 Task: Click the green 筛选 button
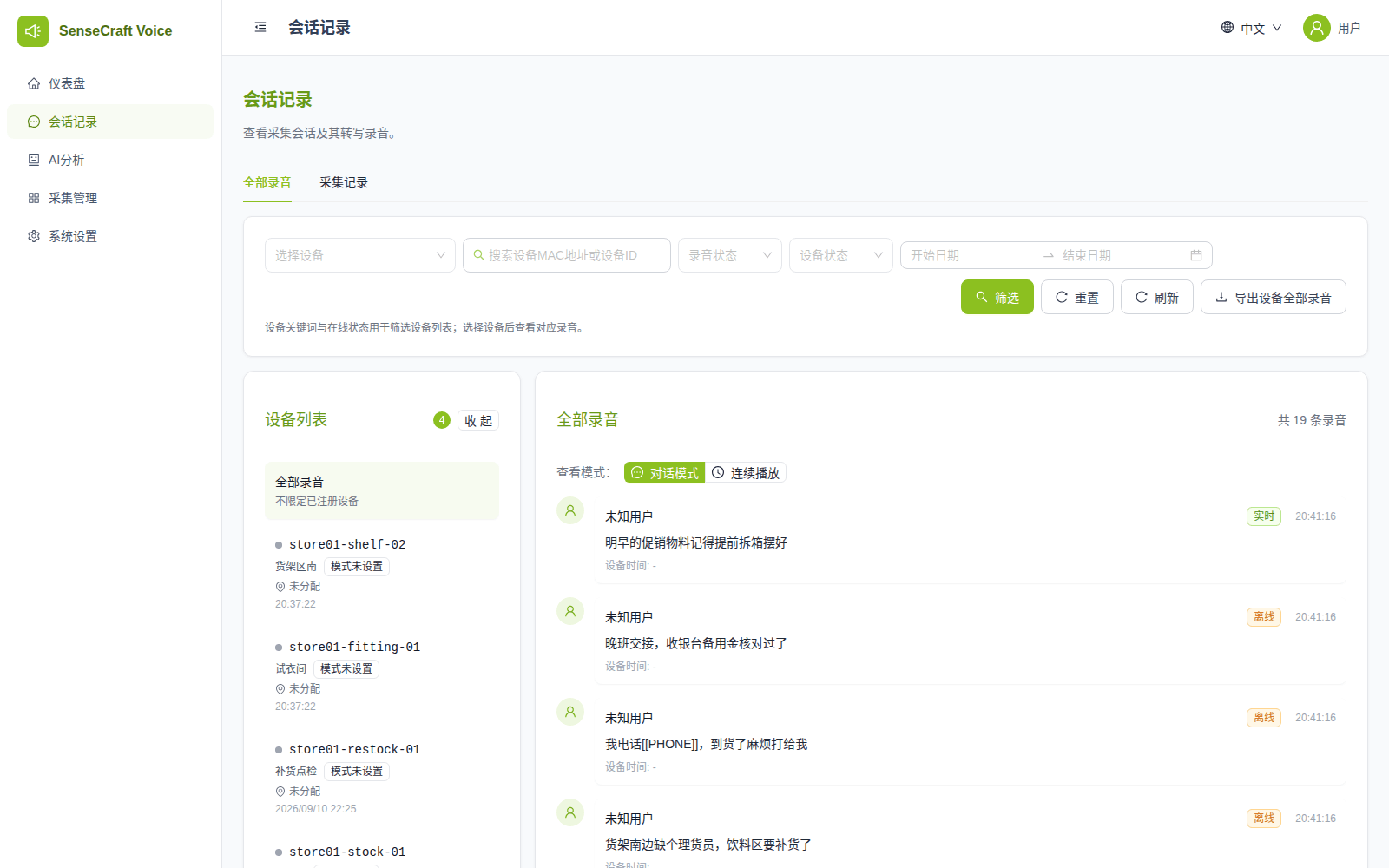pyautogui.click(x=997, y=297)
